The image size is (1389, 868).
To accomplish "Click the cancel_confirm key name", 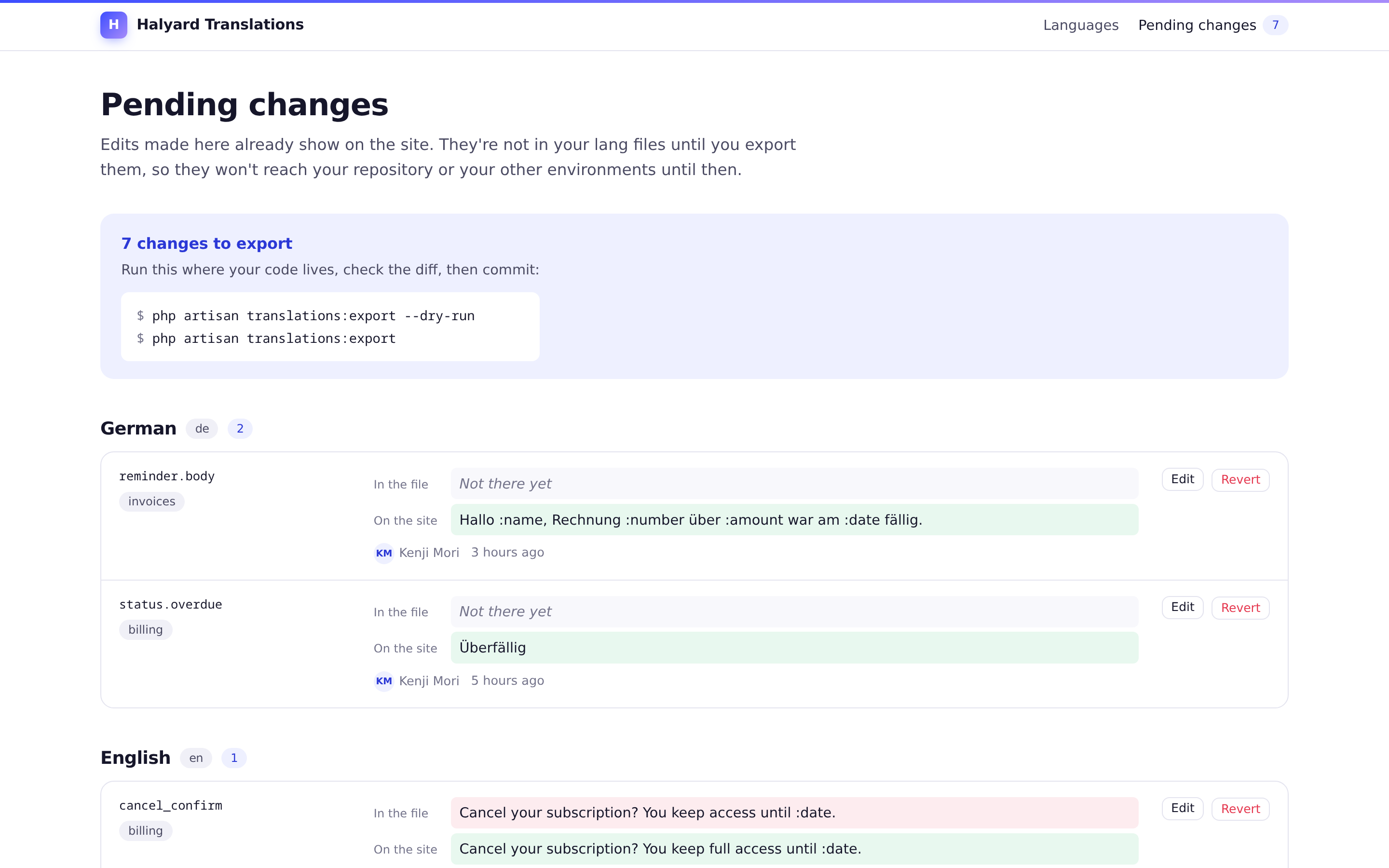I will pos(170,805).
